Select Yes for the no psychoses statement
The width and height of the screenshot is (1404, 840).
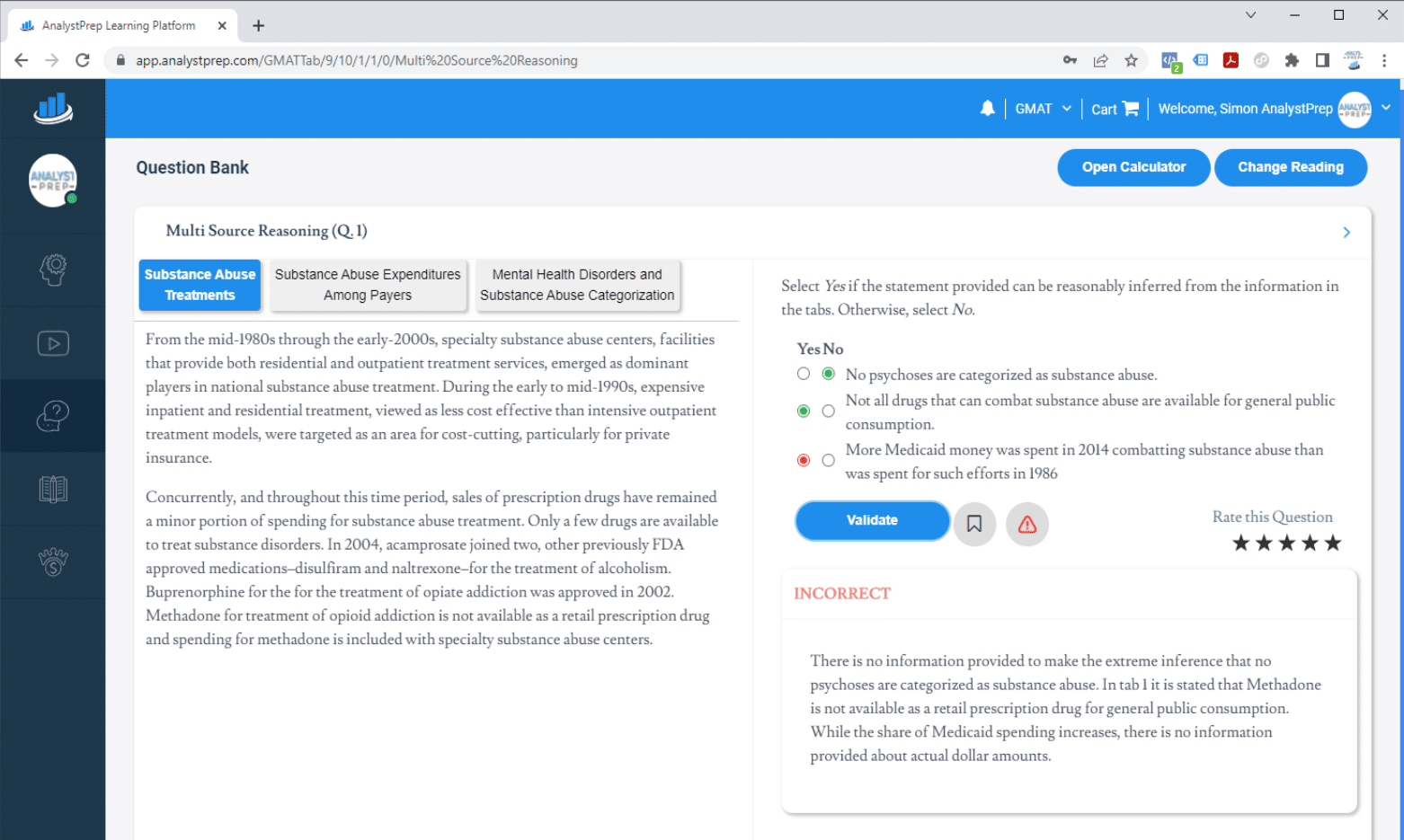pos(804,374)
